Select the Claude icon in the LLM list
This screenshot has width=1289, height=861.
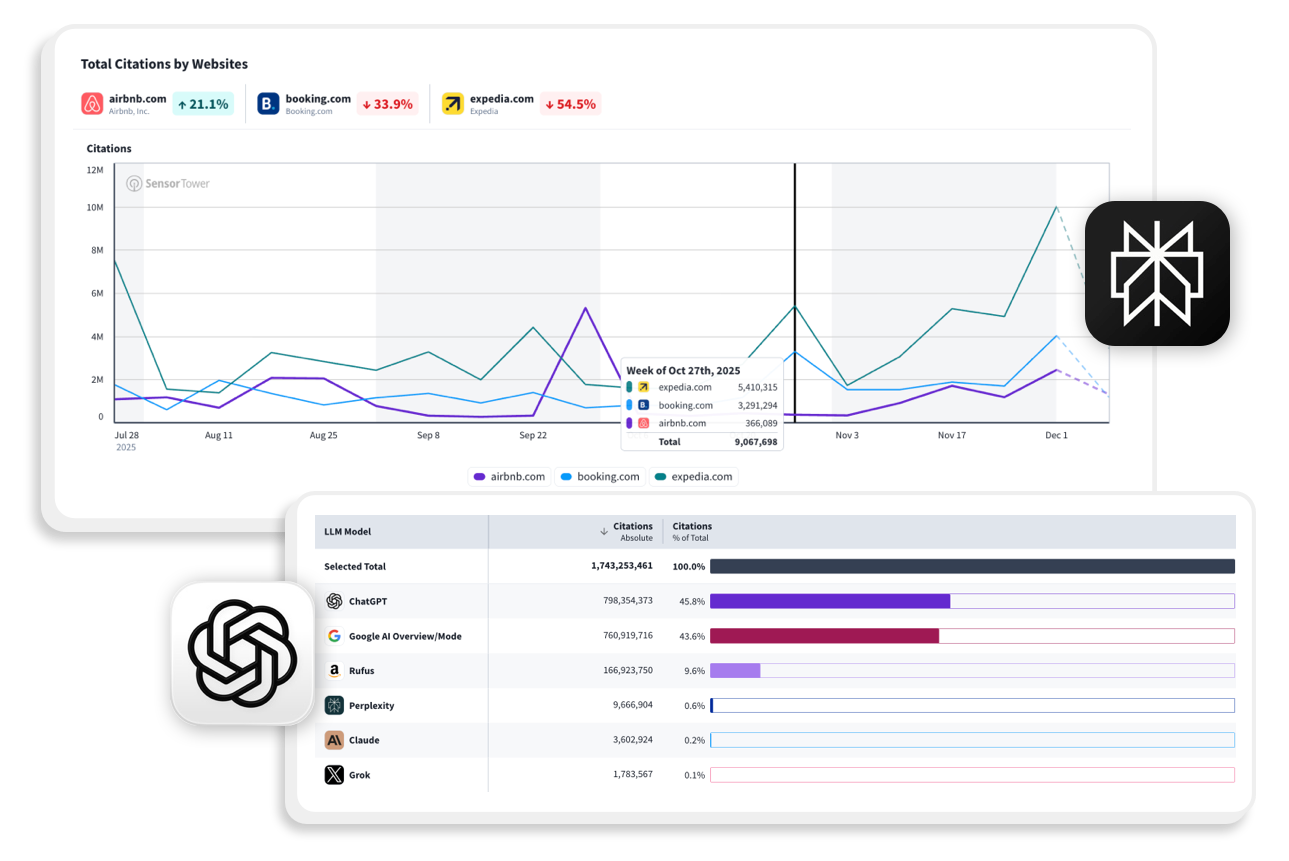pyautogui.click(x=334, y=740)
